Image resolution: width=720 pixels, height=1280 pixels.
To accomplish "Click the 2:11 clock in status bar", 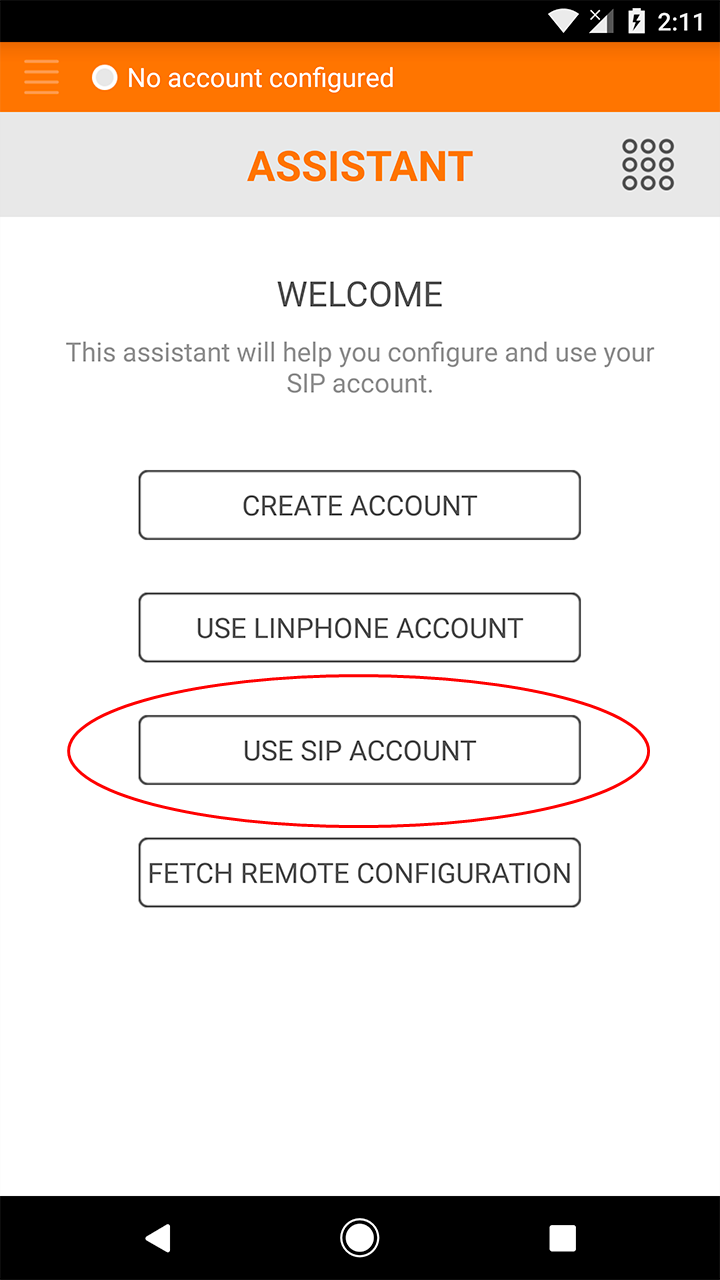I will [680, 22].
